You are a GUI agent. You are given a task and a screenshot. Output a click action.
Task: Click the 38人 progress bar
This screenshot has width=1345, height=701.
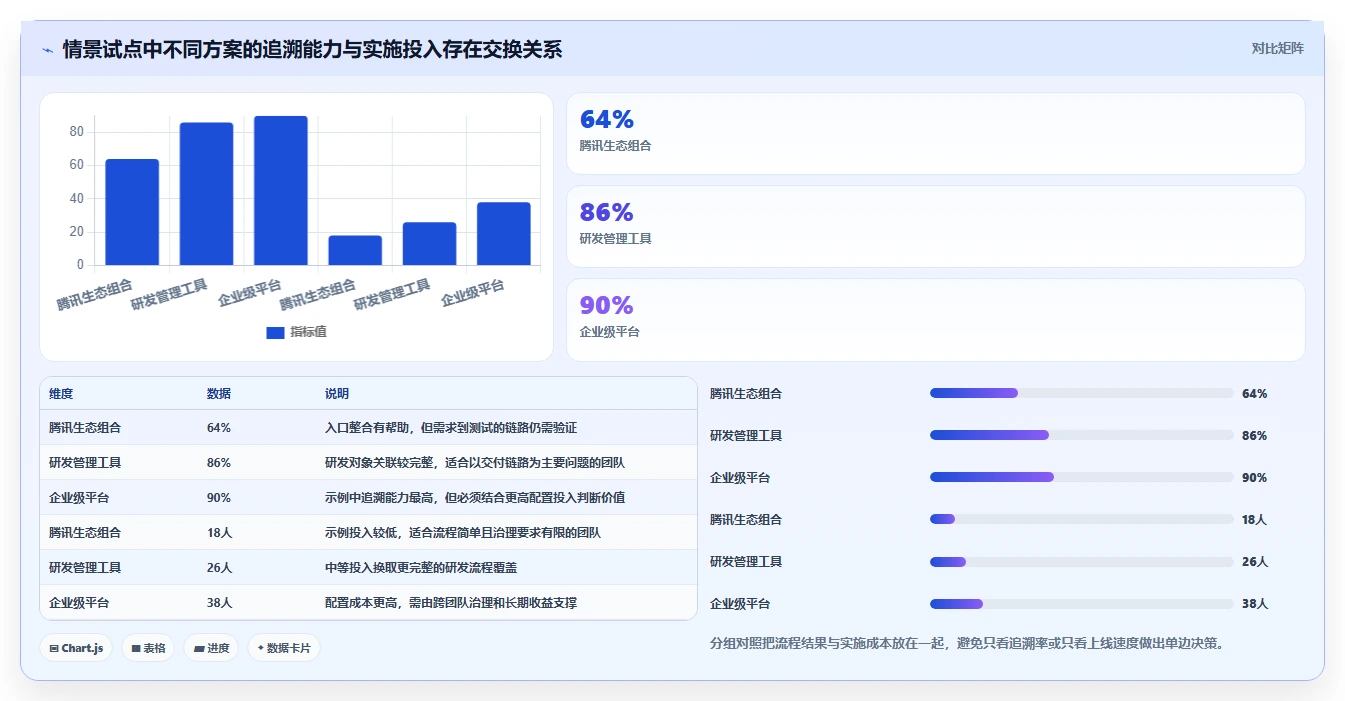click(1082, 603)
